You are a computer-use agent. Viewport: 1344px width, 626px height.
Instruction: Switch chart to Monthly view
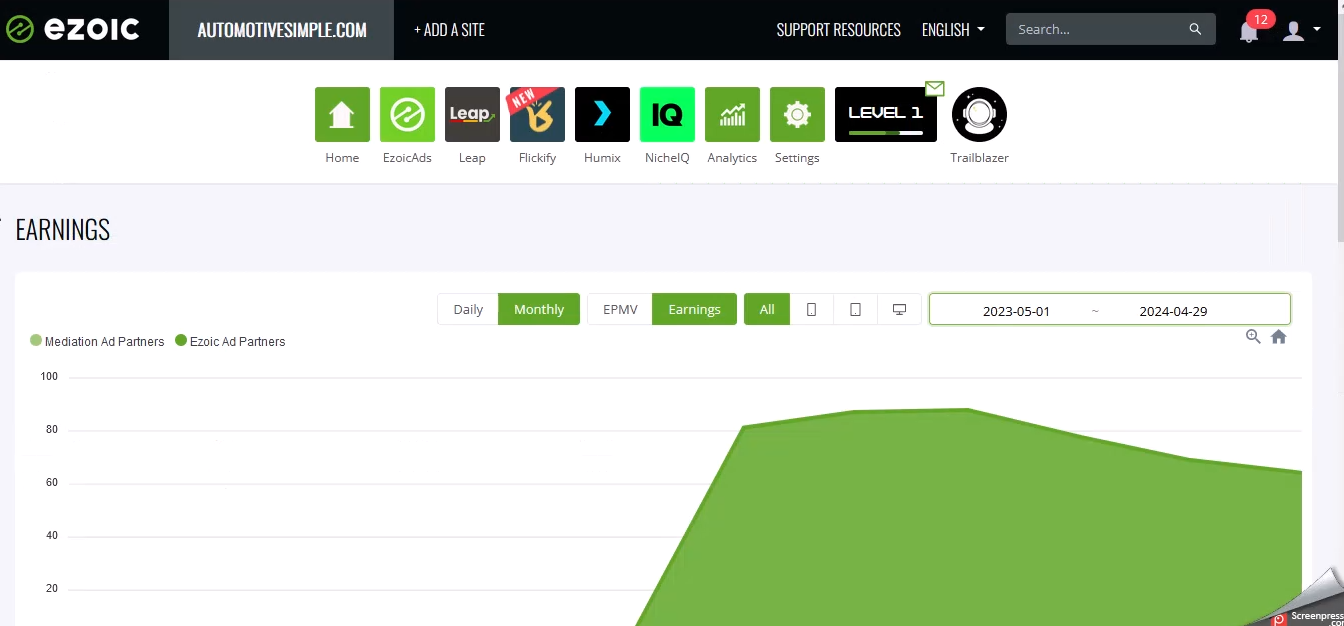(539, 309)
